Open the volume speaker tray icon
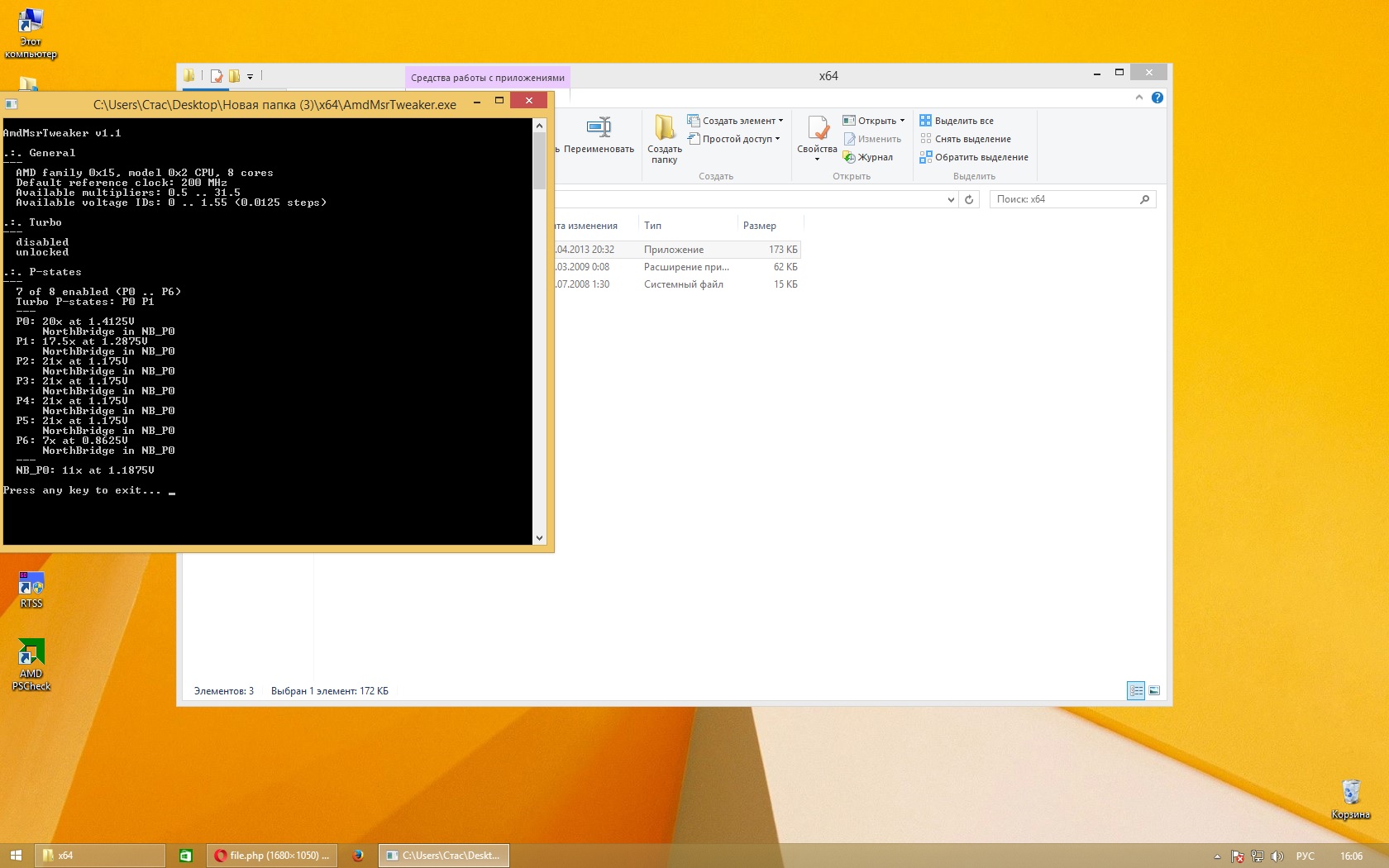 (1277, 856)
